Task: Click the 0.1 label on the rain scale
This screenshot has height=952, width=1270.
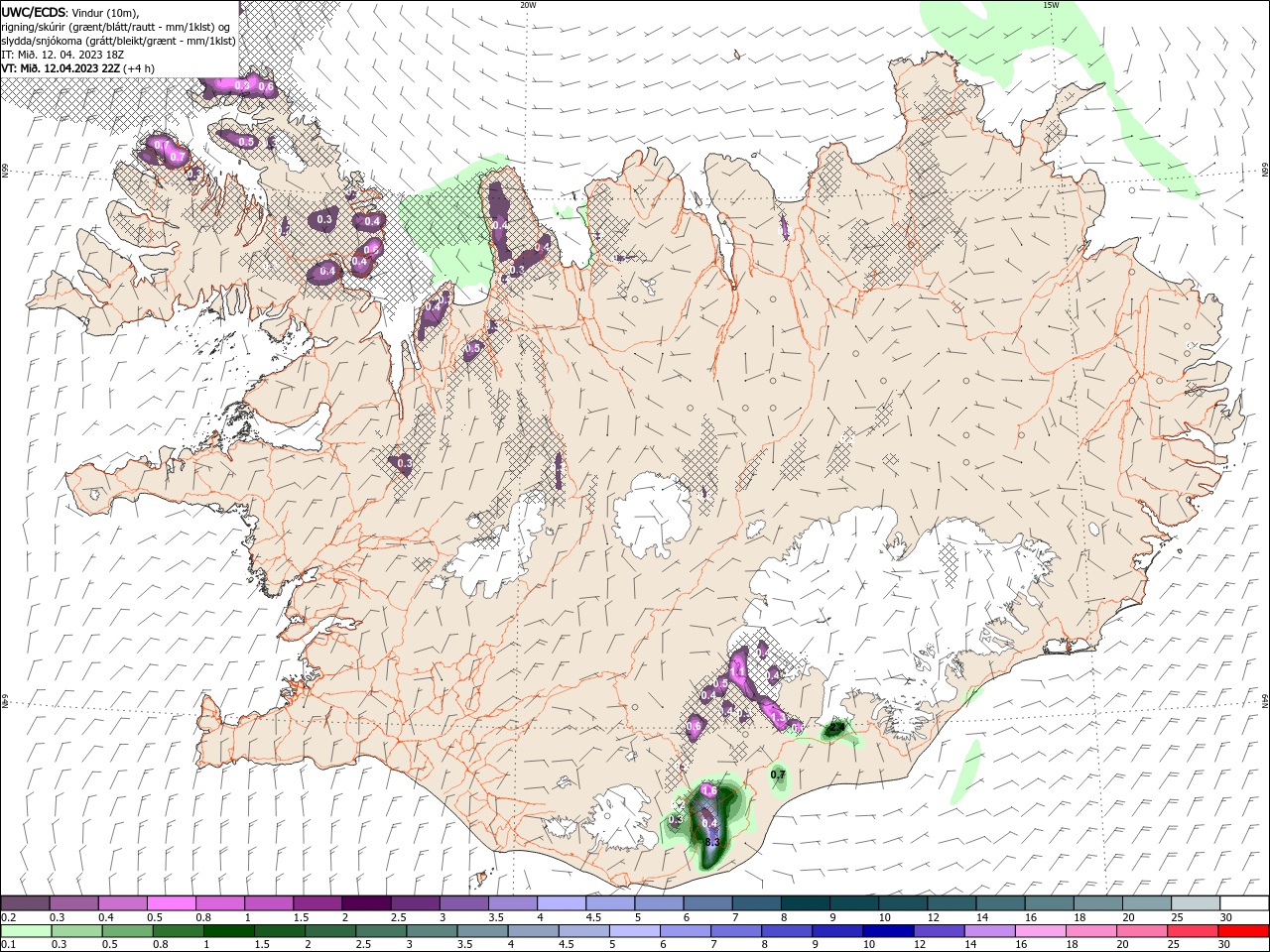Action: pyautogui.click(x=8, y=945)
